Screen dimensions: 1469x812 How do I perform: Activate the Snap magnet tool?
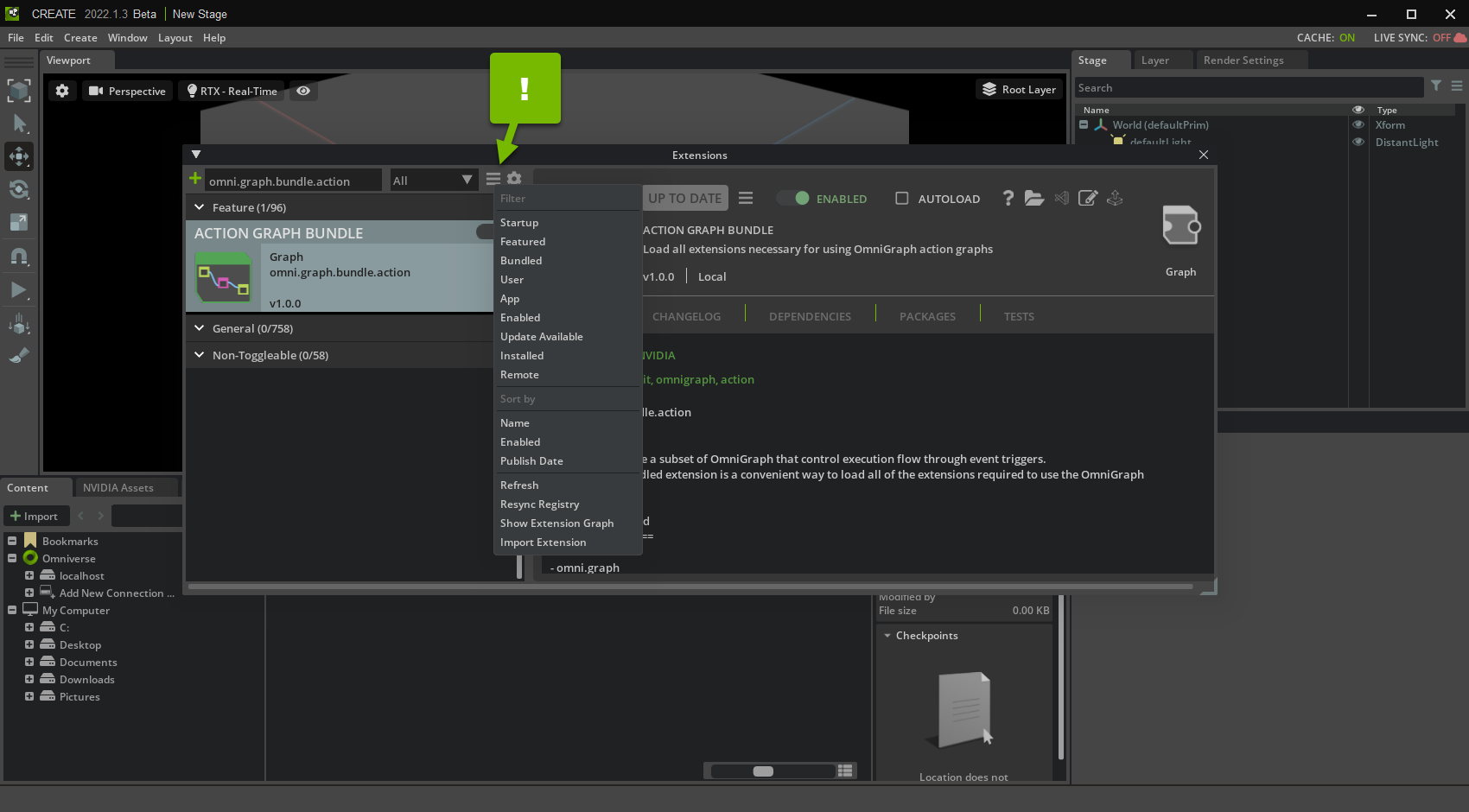(19, 256)
